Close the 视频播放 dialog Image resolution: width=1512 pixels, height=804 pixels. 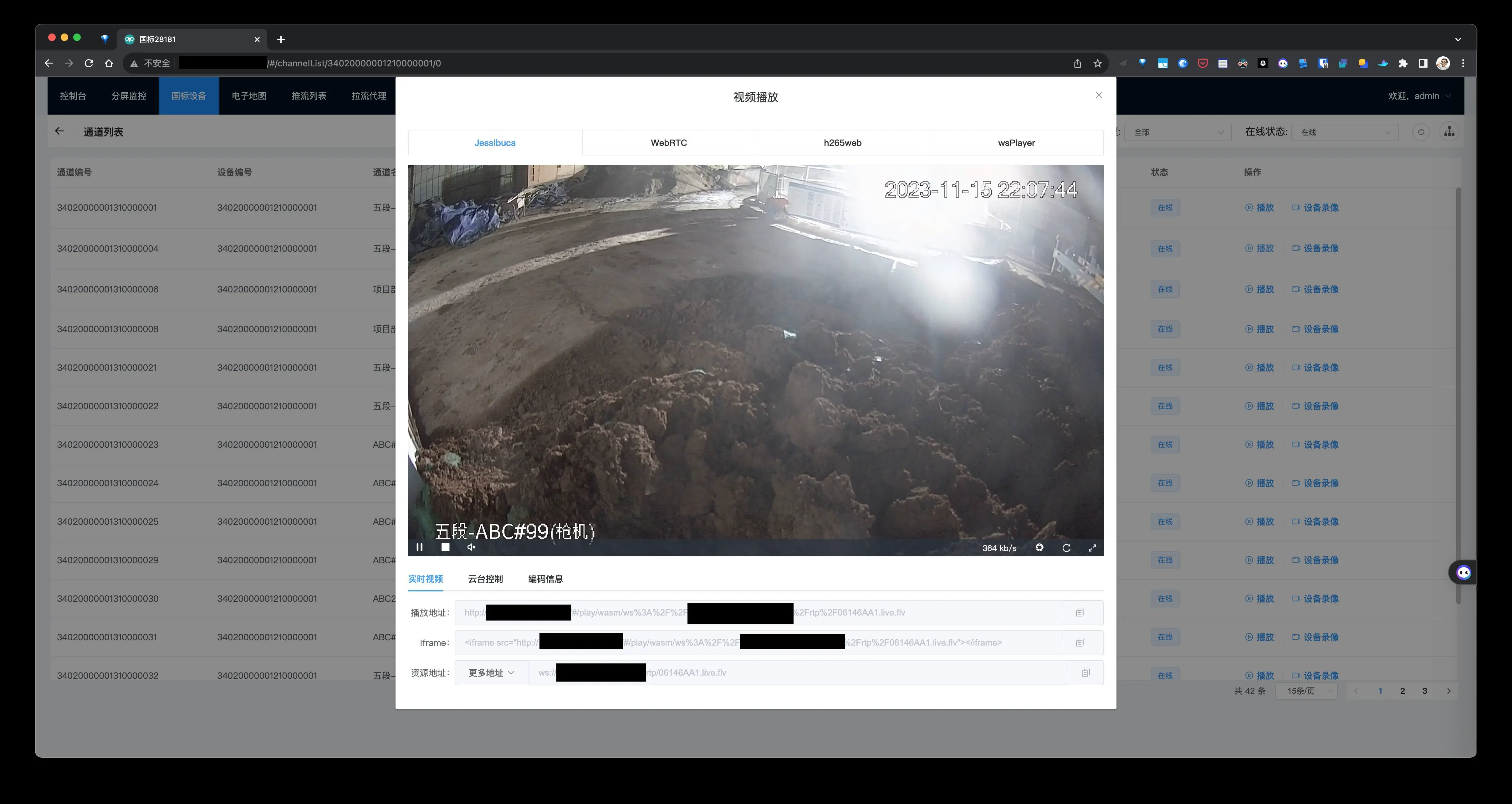1099,95
